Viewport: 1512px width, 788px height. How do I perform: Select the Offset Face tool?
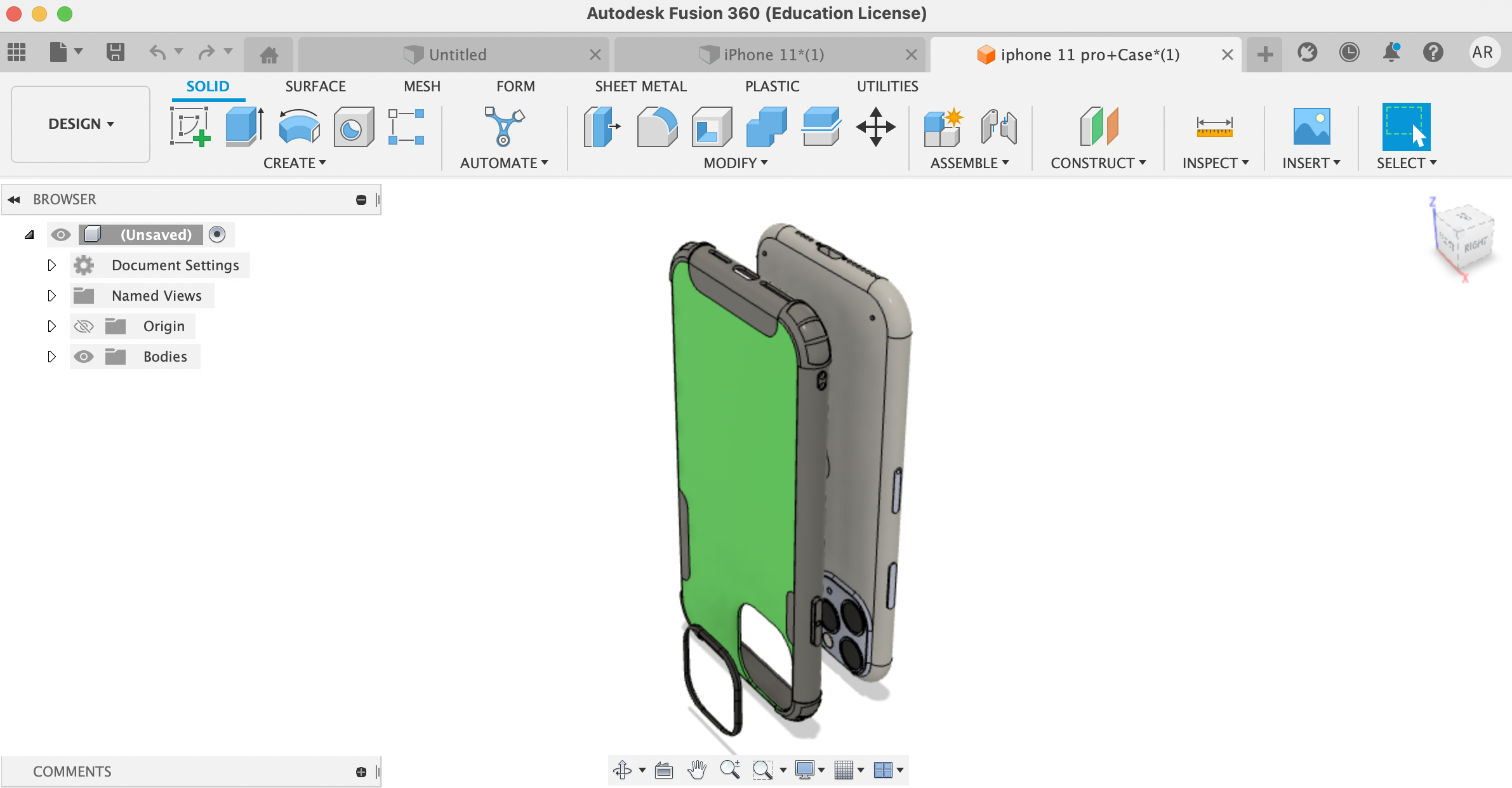(x=821, y=126)
